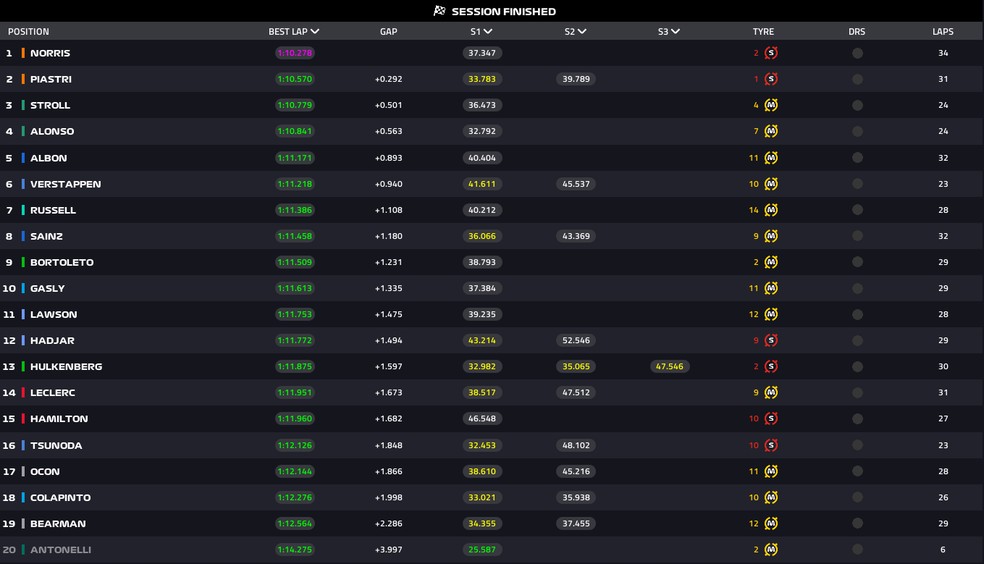Click Stroll's gap value +0.501

coord(388,105)
